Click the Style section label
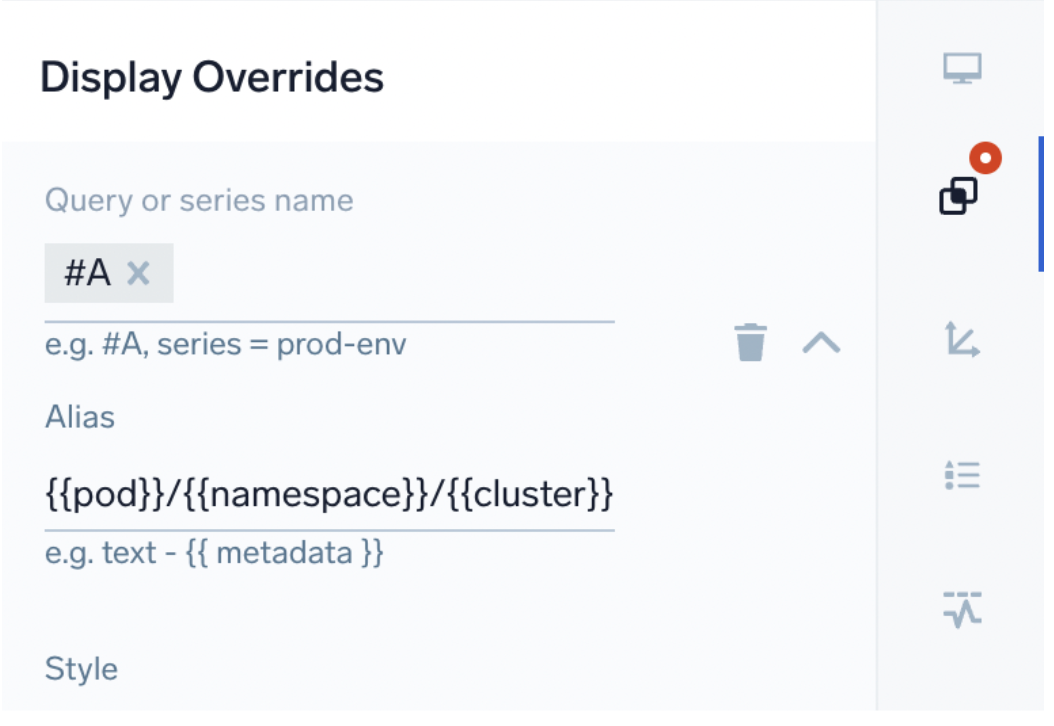This screenshot has width=1054, height=726. click(81, 669)
